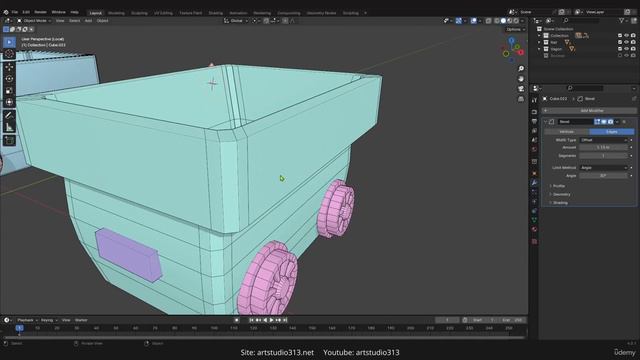Toggle Collection exclude checkbox in outliner
This screenshot has width=640, height=360.
tap(620, 36)
